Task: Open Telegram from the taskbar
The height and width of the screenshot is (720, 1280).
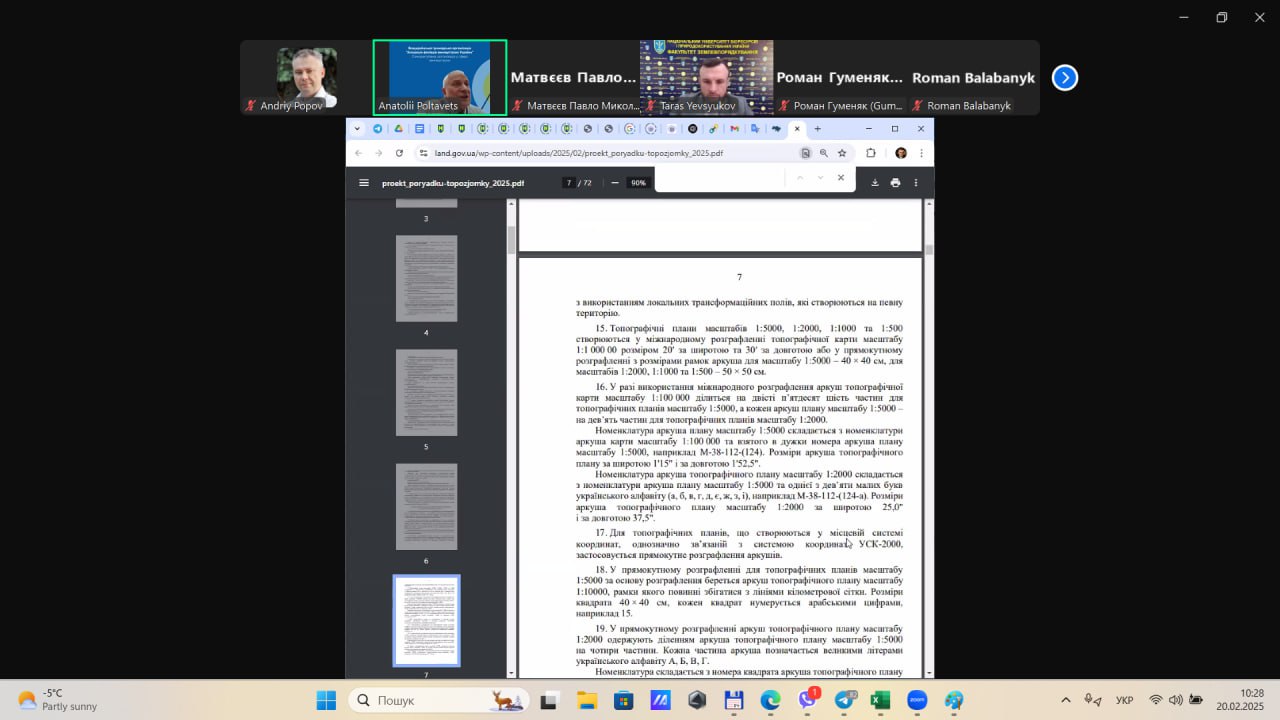Action: click(845, 701)
